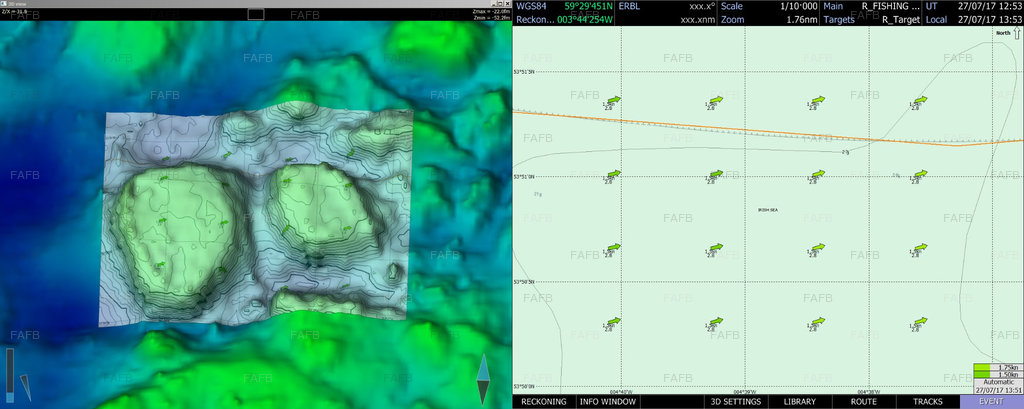This screenshot has width=1024, height=409.
Task: Click the bottom-right green current arrow
Action: coord(920,321)
